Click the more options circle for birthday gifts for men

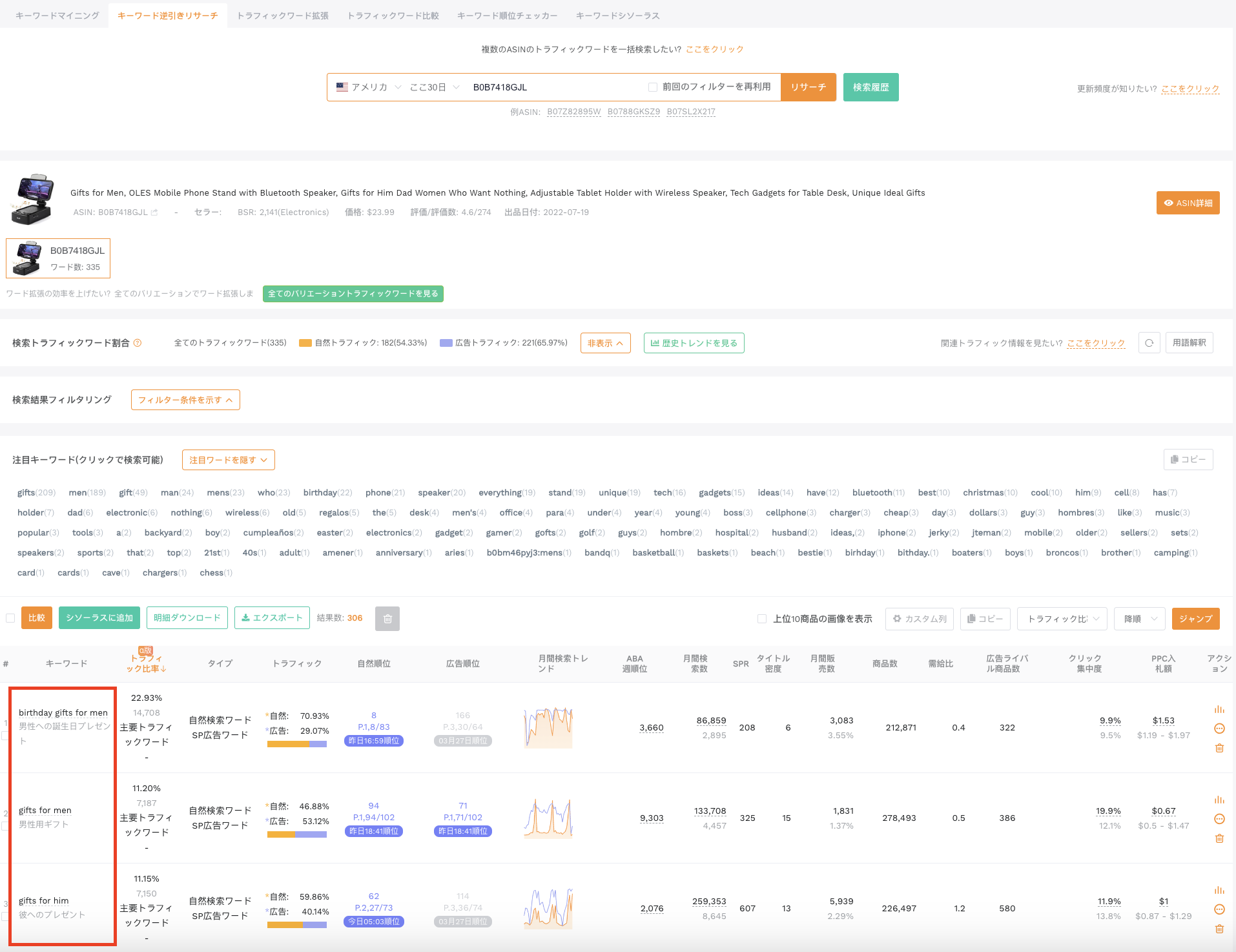(x=1219, y=729)
